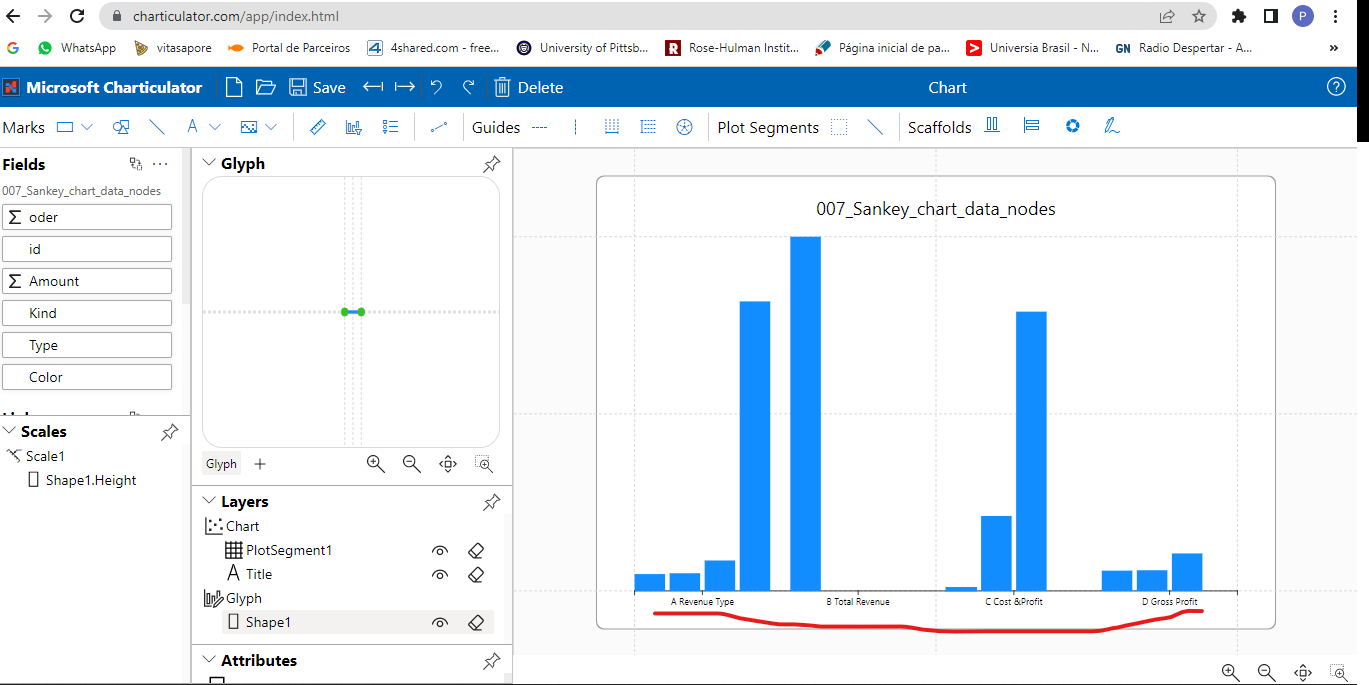The width and height of the screenshot is (1369, 685).
Task: Erase the Shape1 layer
Action: [x=476, y=622]
